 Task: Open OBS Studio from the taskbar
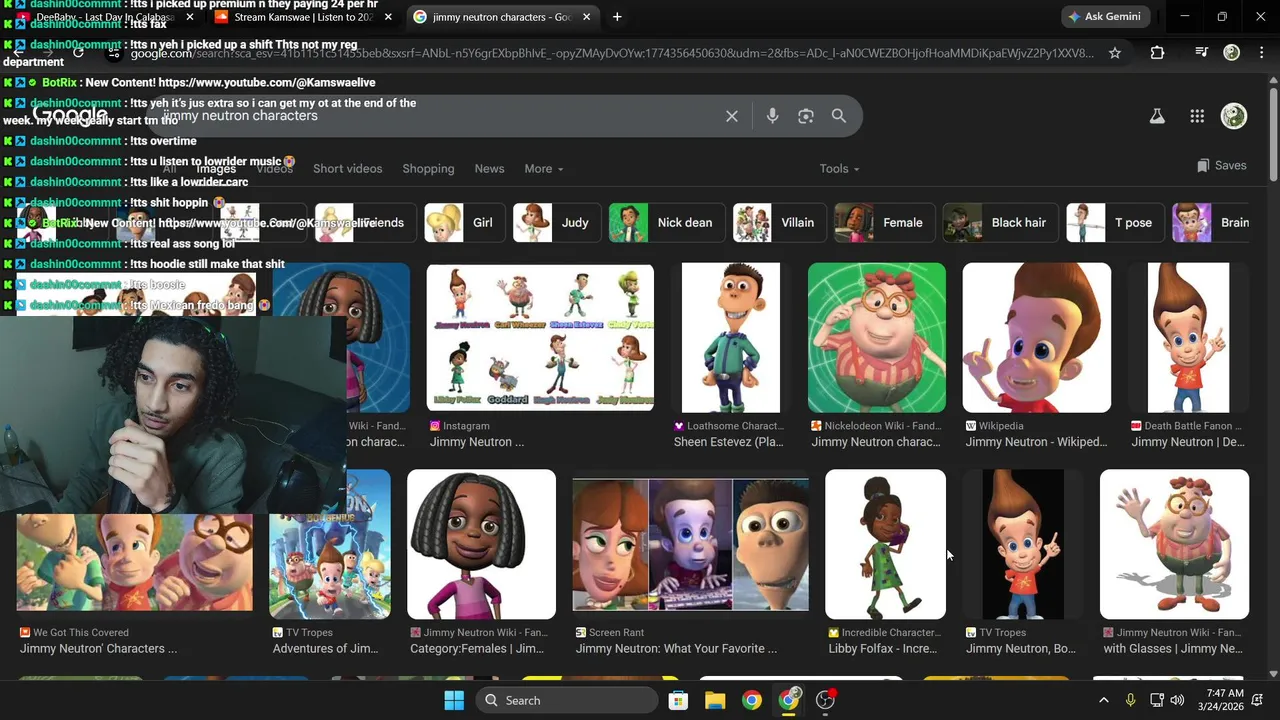tap(826, 700)
